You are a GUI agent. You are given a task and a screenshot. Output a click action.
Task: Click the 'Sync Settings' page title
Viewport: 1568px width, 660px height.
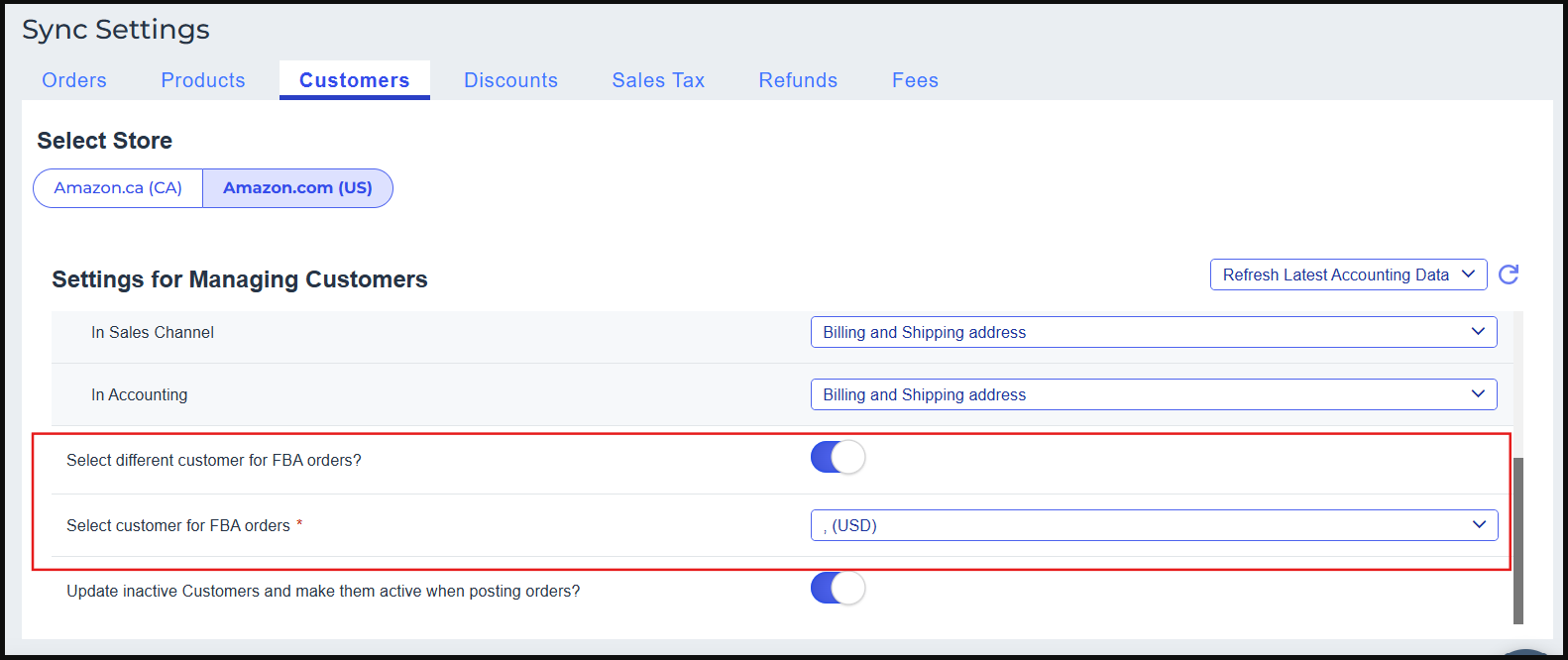point(116,30)
